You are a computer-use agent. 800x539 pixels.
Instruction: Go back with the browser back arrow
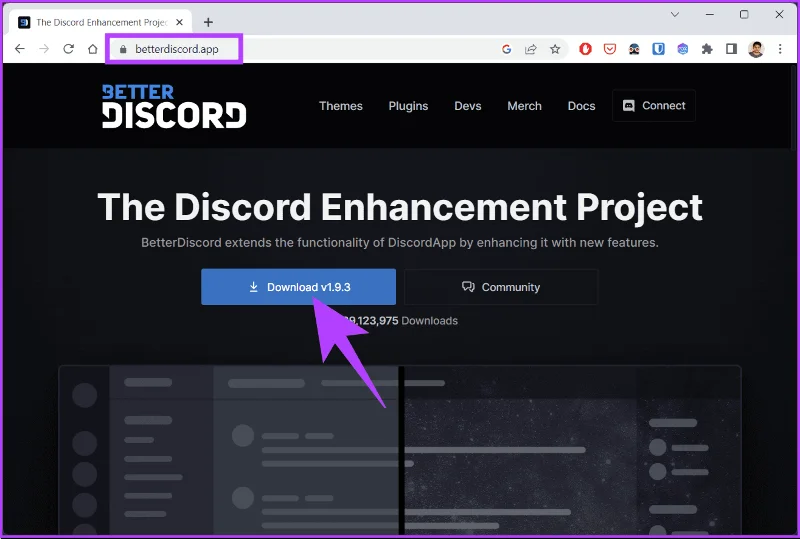[19, 49]
